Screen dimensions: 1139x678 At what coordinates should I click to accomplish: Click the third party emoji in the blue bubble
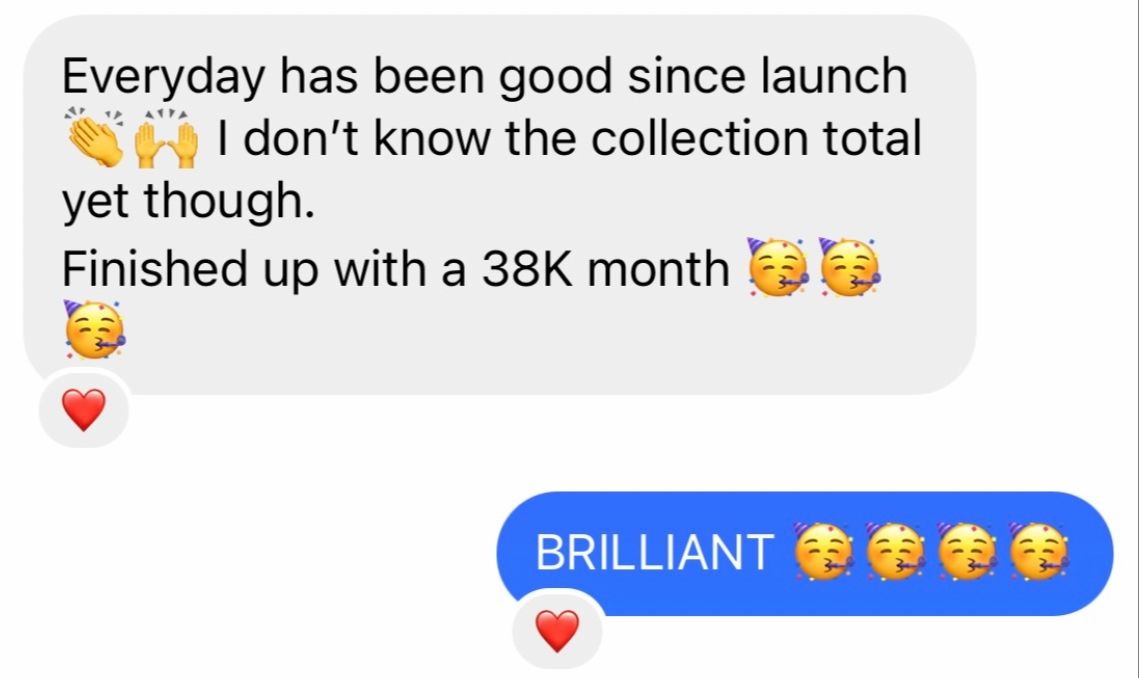pos(967,552)
